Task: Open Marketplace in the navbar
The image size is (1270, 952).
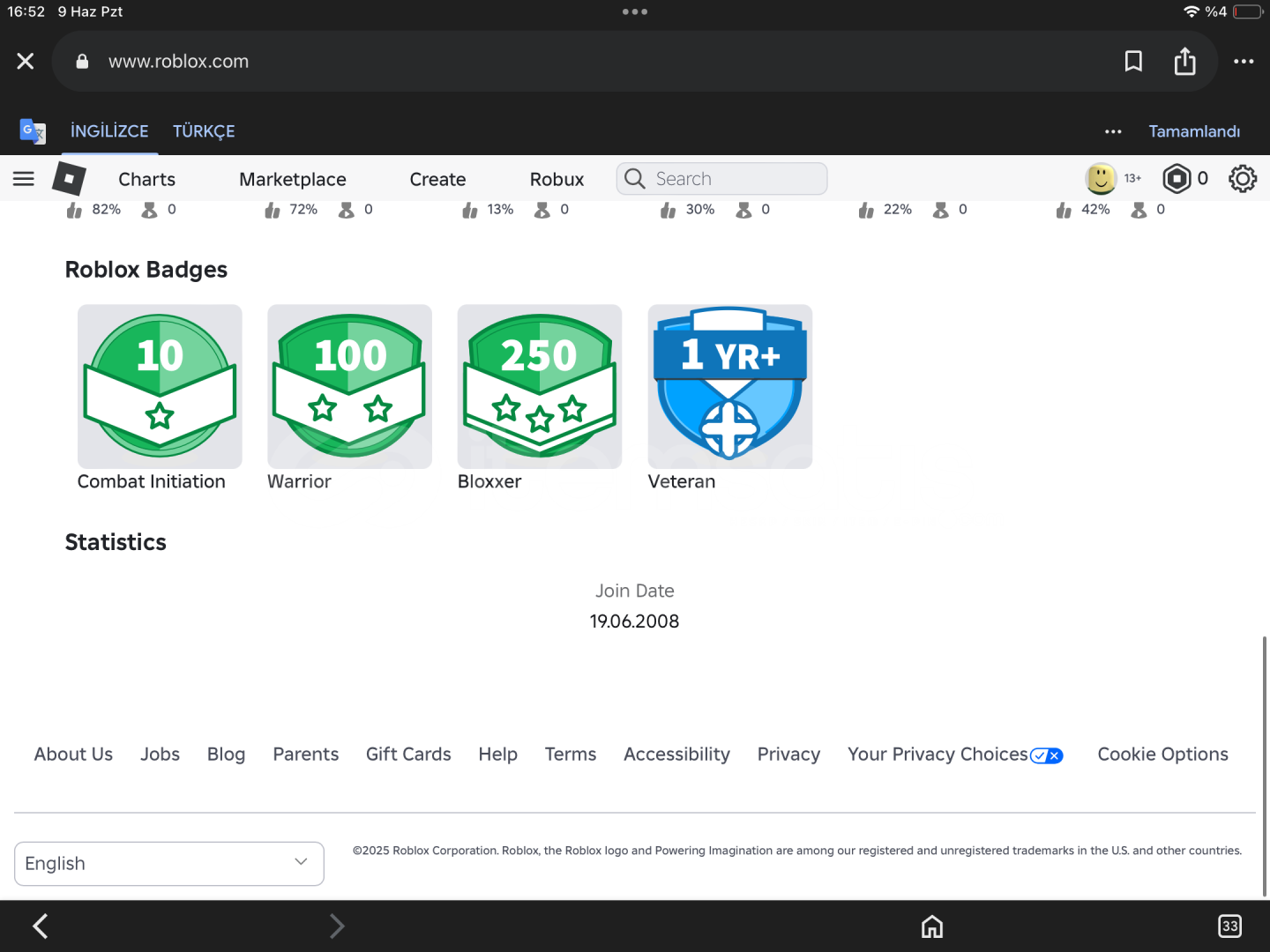Action: pyautogui.click(x=293, y=179)
